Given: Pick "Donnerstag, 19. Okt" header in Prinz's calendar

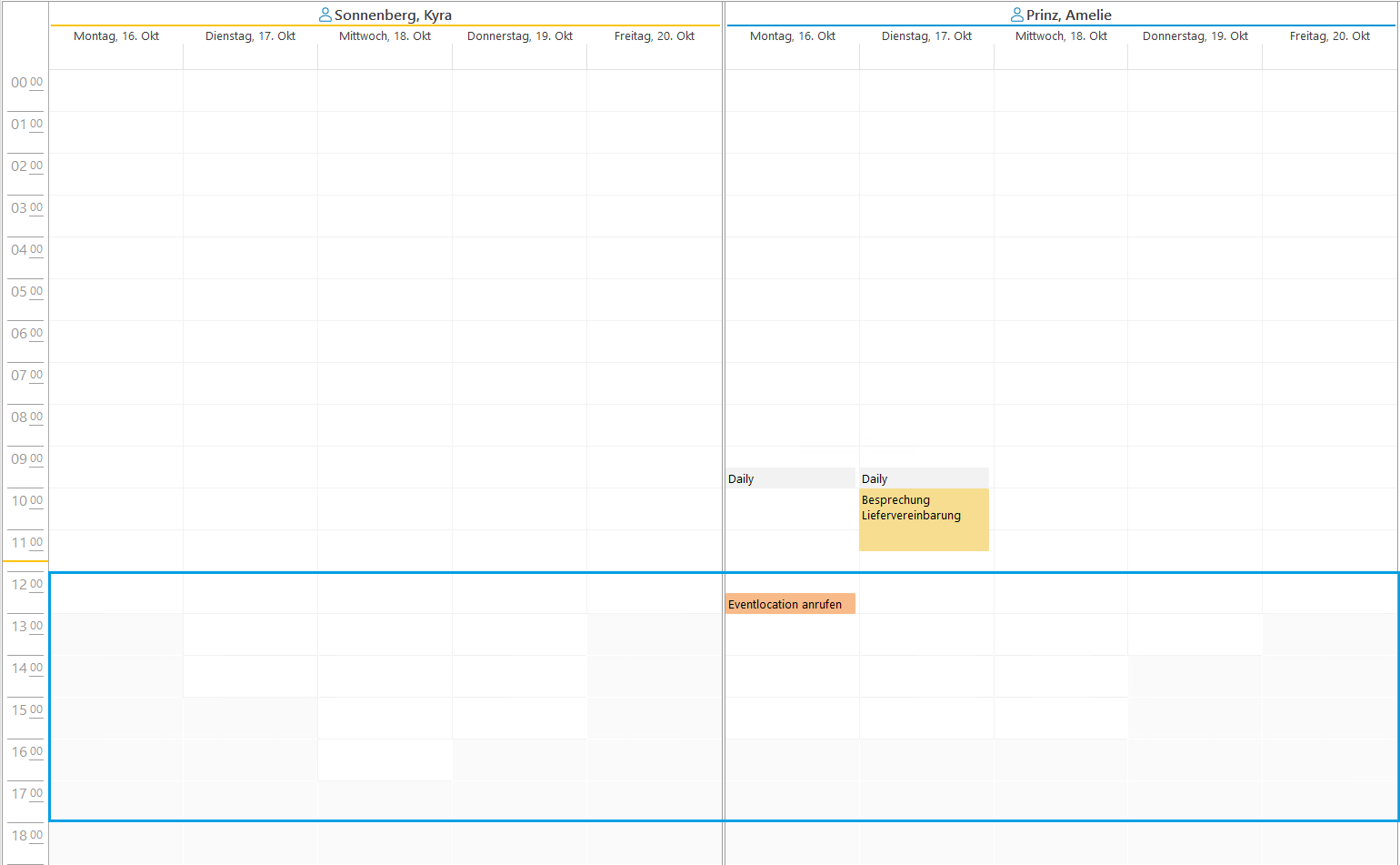Looking at the screenshot, I should pyautogui.click(x=1195, y=36).
